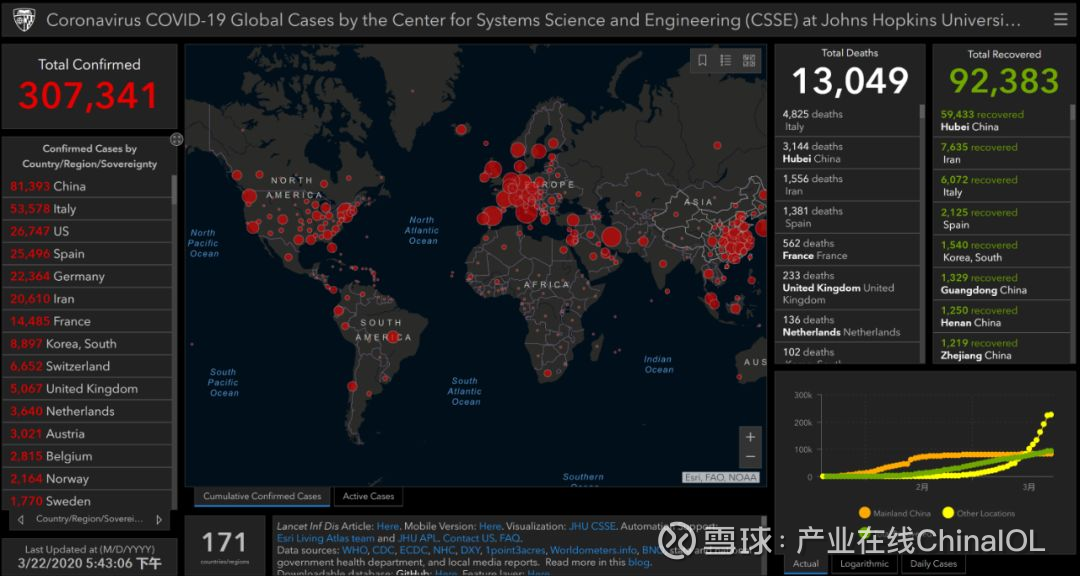Viewport: 1080px width, 576px height.
Task: Go to previous list view with left arrow
Action: 21,519
